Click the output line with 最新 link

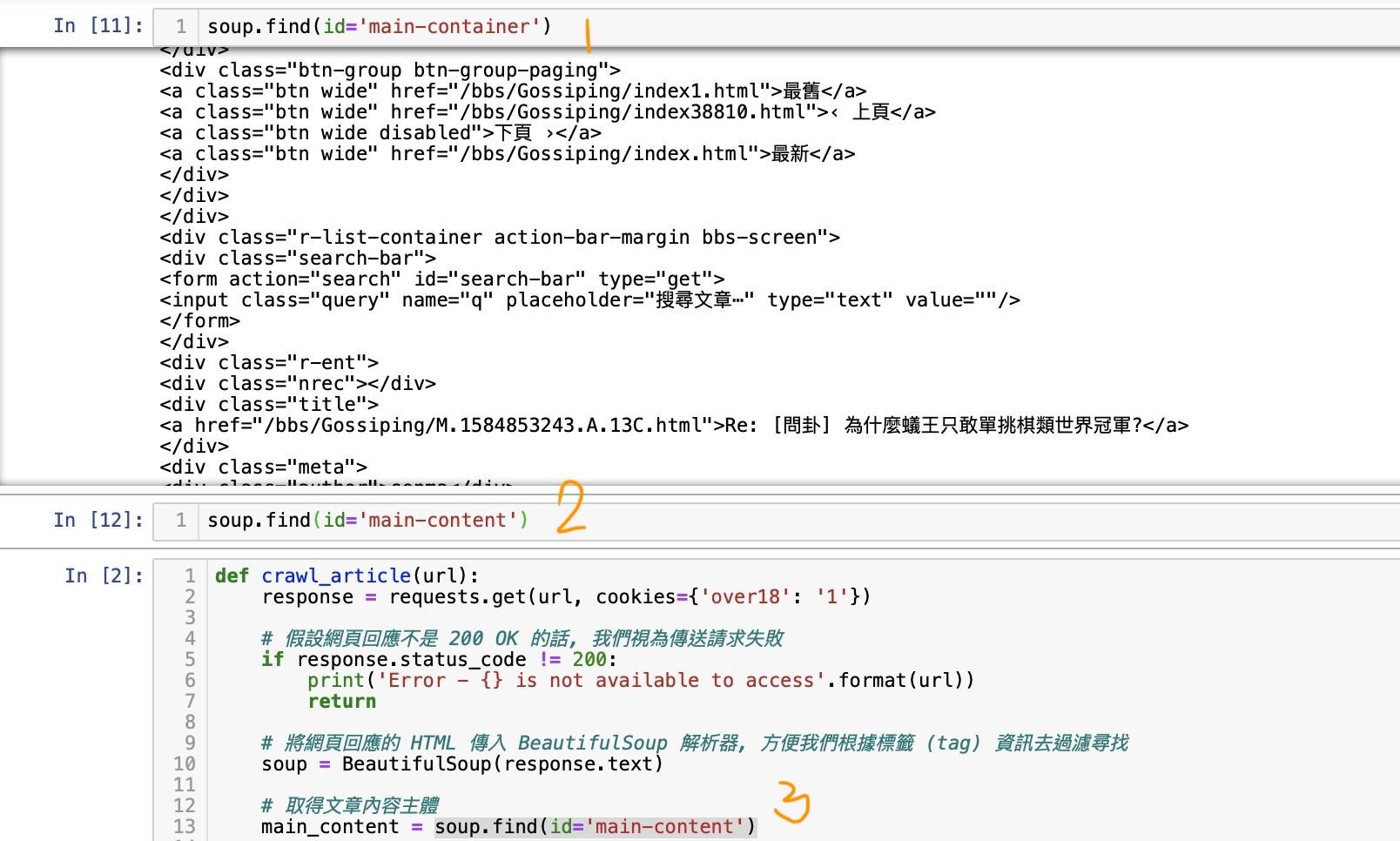508,153
